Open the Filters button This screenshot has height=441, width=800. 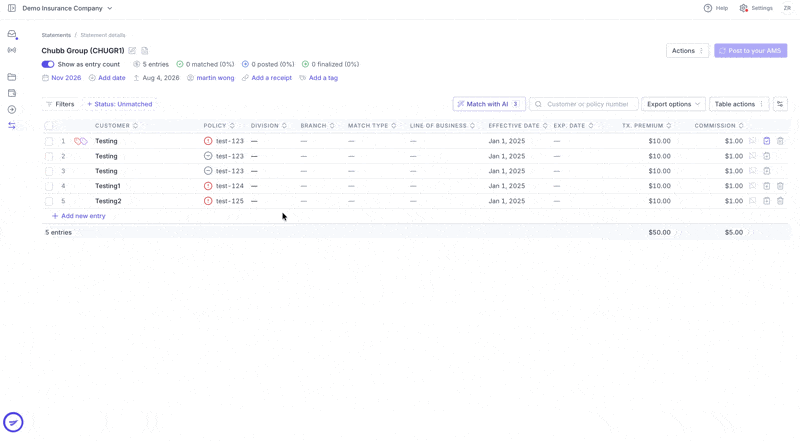coord(61,104)
